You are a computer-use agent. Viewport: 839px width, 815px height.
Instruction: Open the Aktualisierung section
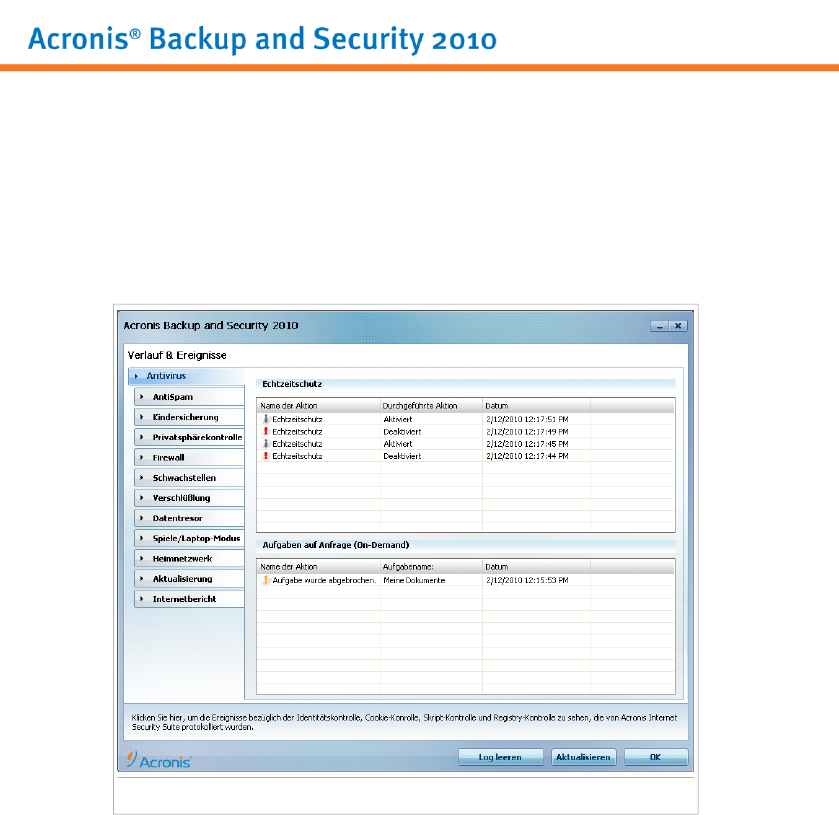[x=189, y=579]
